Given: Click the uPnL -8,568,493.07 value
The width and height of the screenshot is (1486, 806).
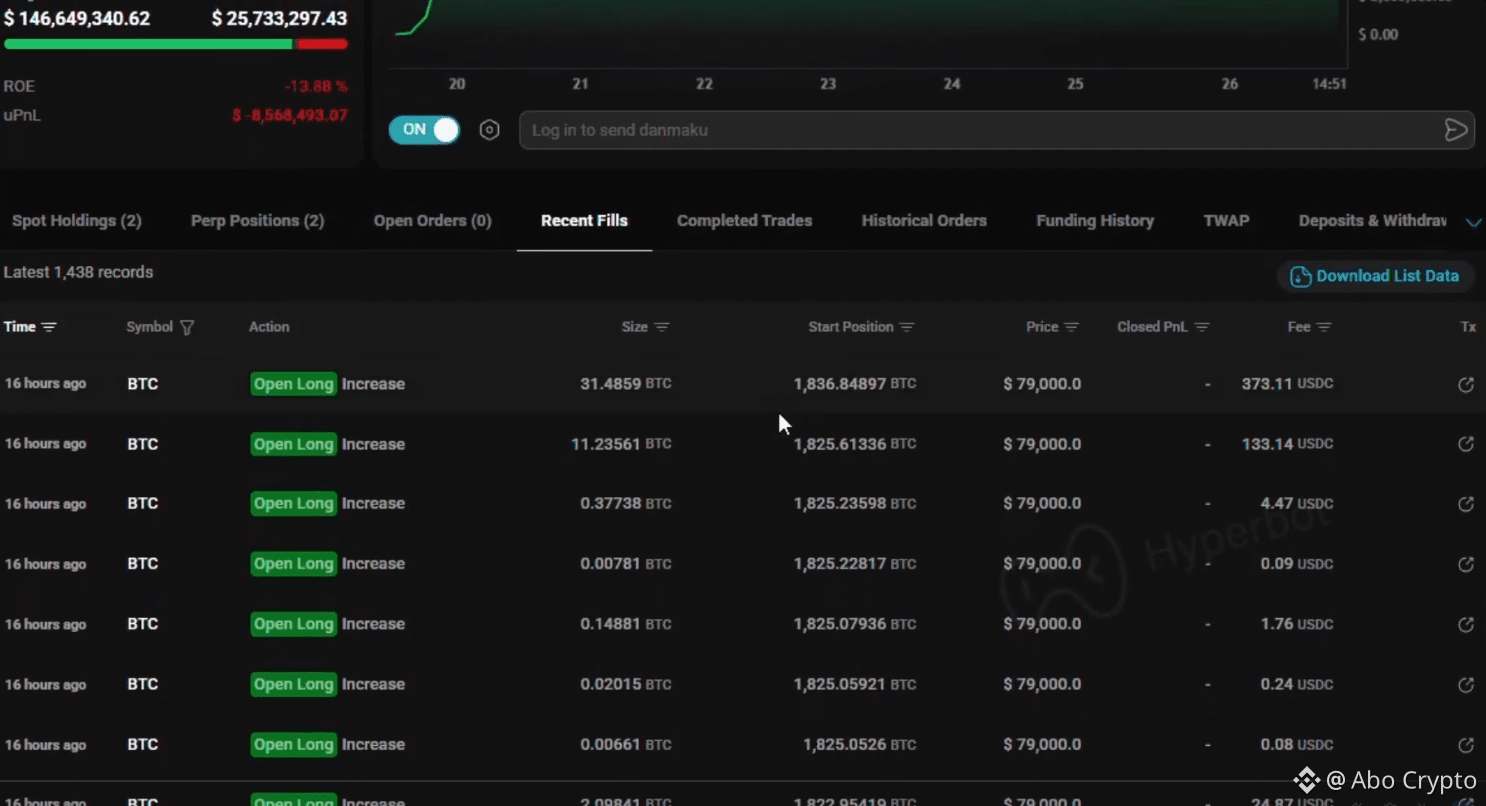Looking at the screenshot, I should pos(290,116).
